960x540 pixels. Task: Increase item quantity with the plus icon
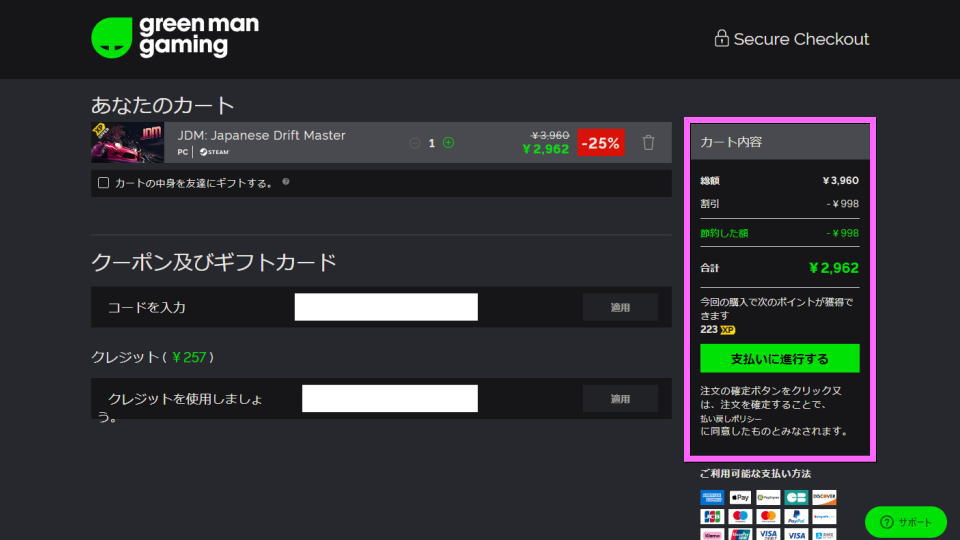(x=448, y=143)
